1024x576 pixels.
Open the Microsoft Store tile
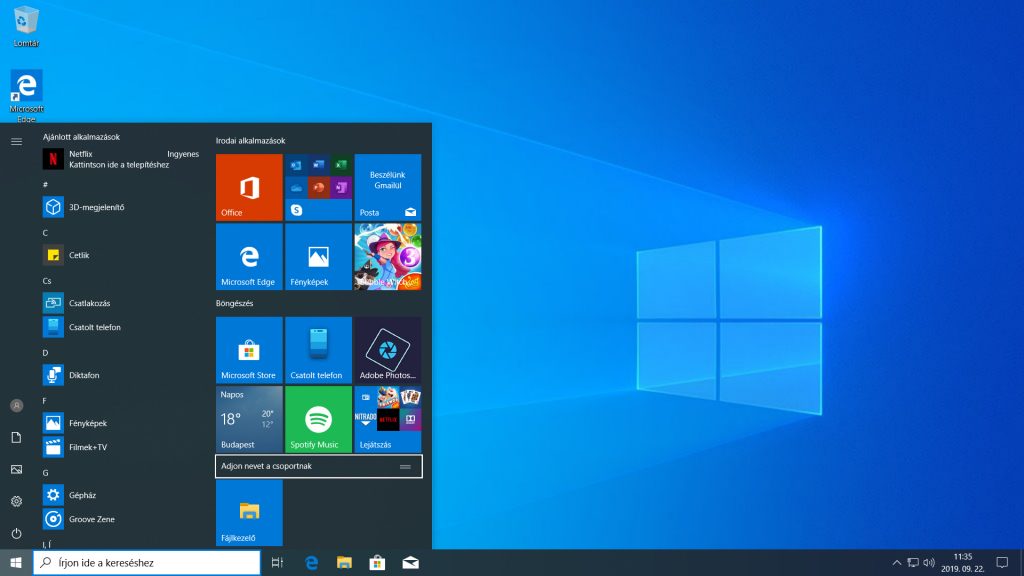pos(249,350)
